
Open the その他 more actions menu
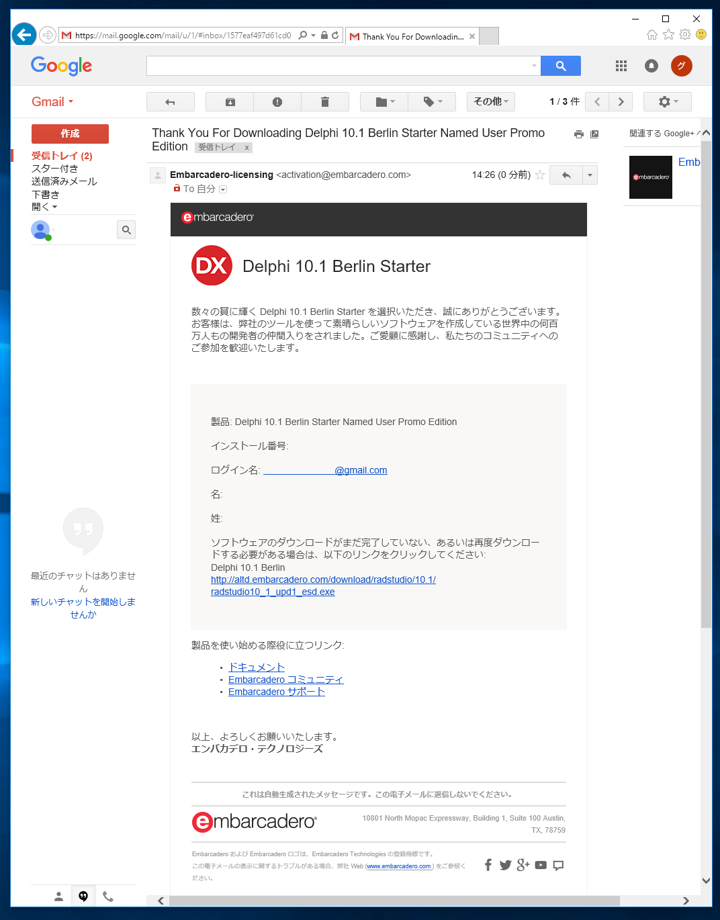[x=491, y=102]
